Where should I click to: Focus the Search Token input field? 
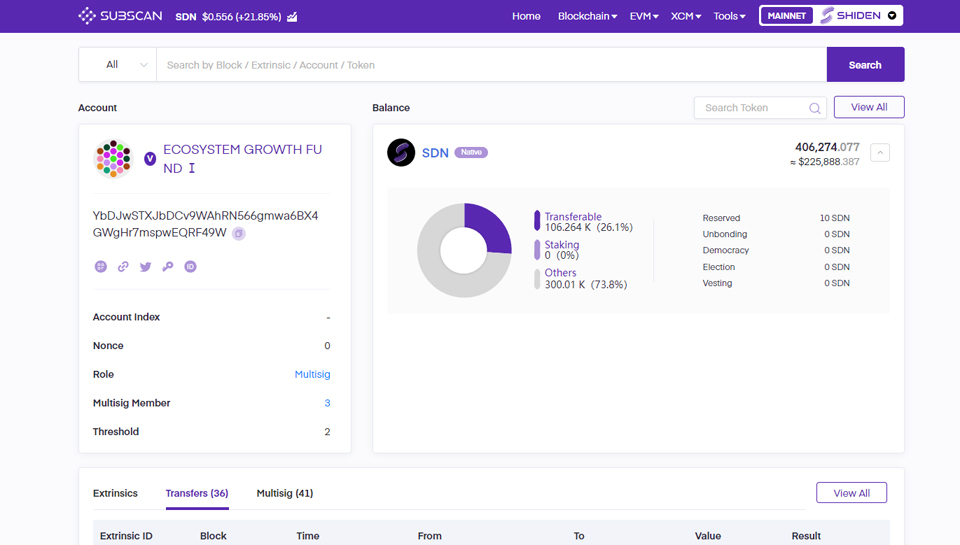tap(750, 108)
